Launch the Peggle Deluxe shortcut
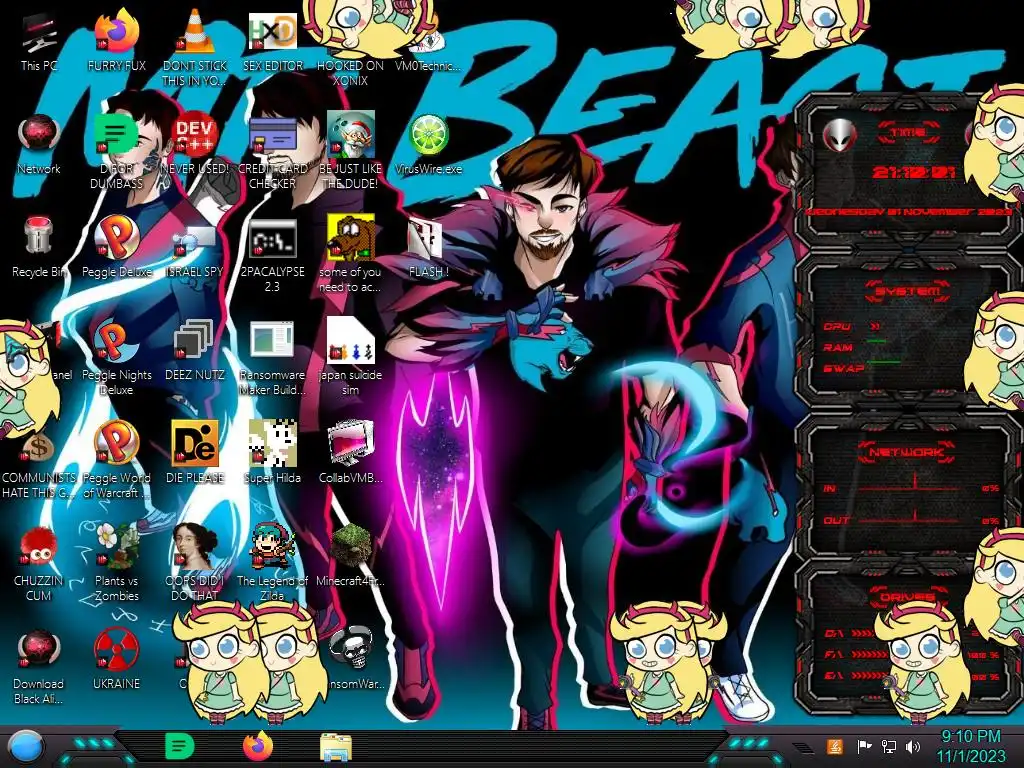 coord(116,248)
